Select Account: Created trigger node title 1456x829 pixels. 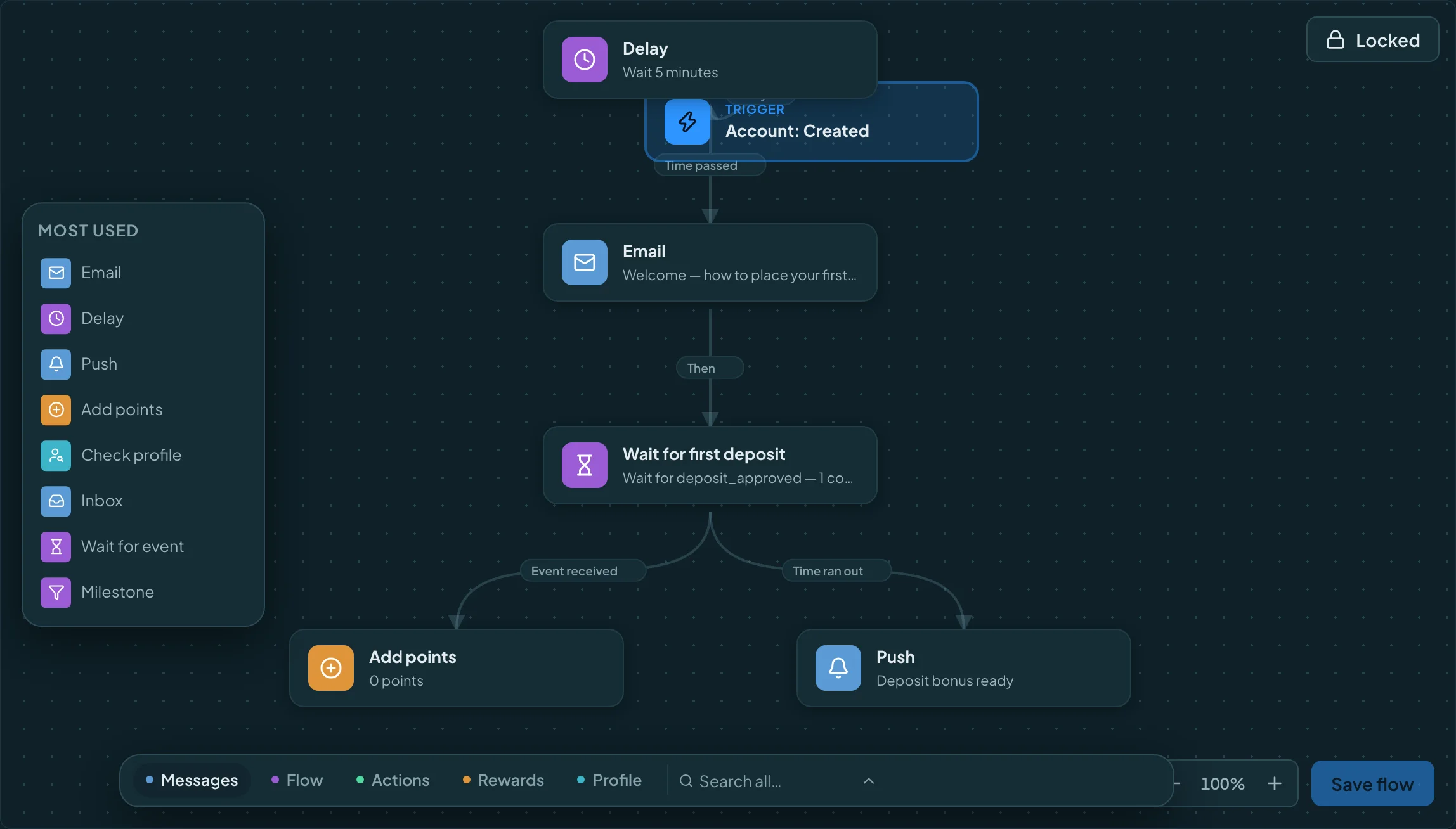[x=797, y=131]
